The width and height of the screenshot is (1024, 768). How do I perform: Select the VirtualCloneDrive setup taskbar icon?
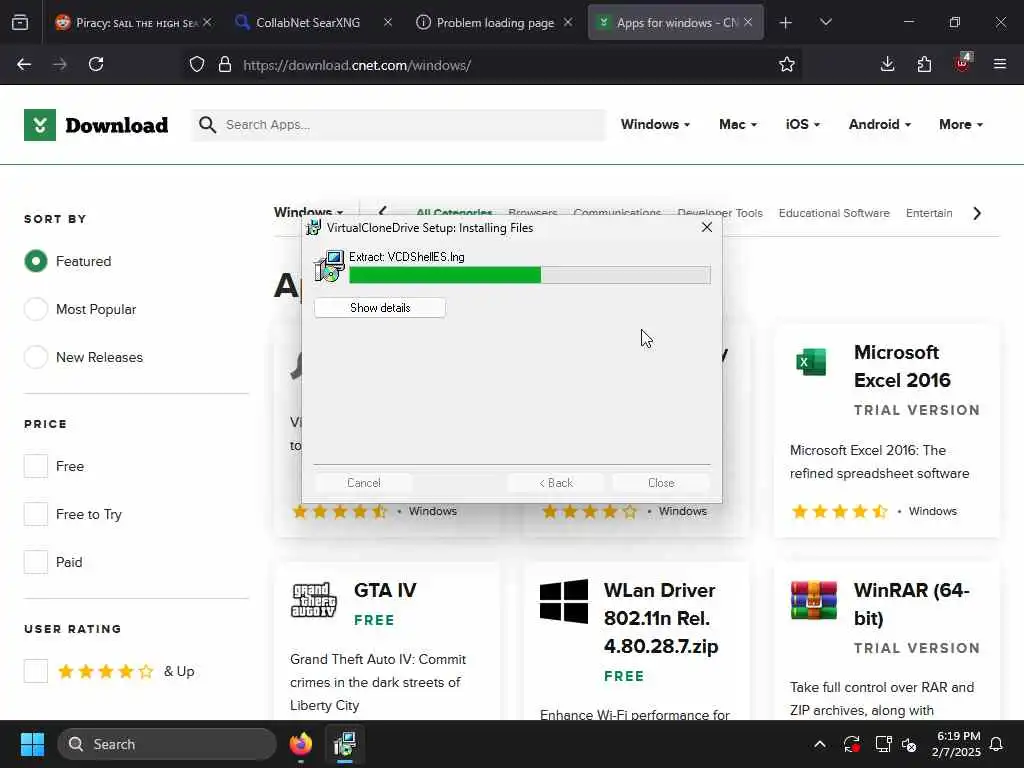345,744
